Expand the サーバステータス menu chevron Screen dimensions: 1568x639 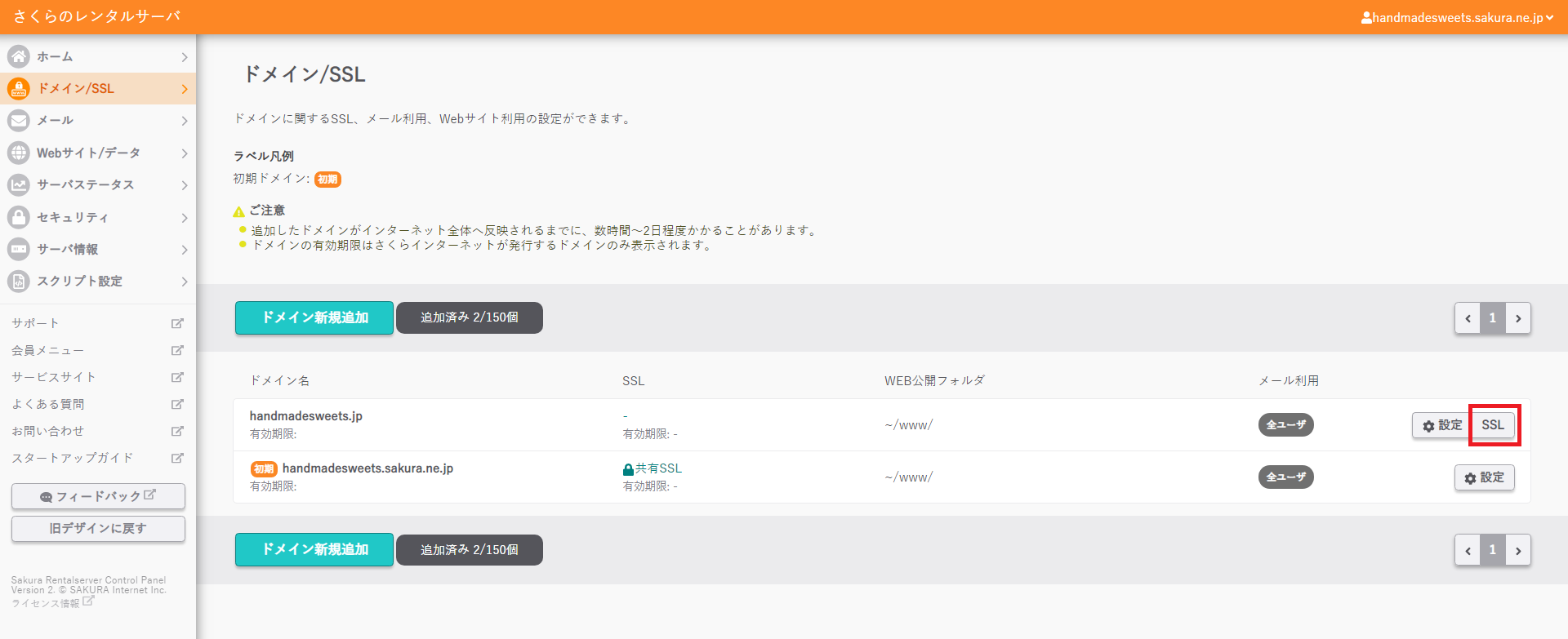click(x=185, y=185)
